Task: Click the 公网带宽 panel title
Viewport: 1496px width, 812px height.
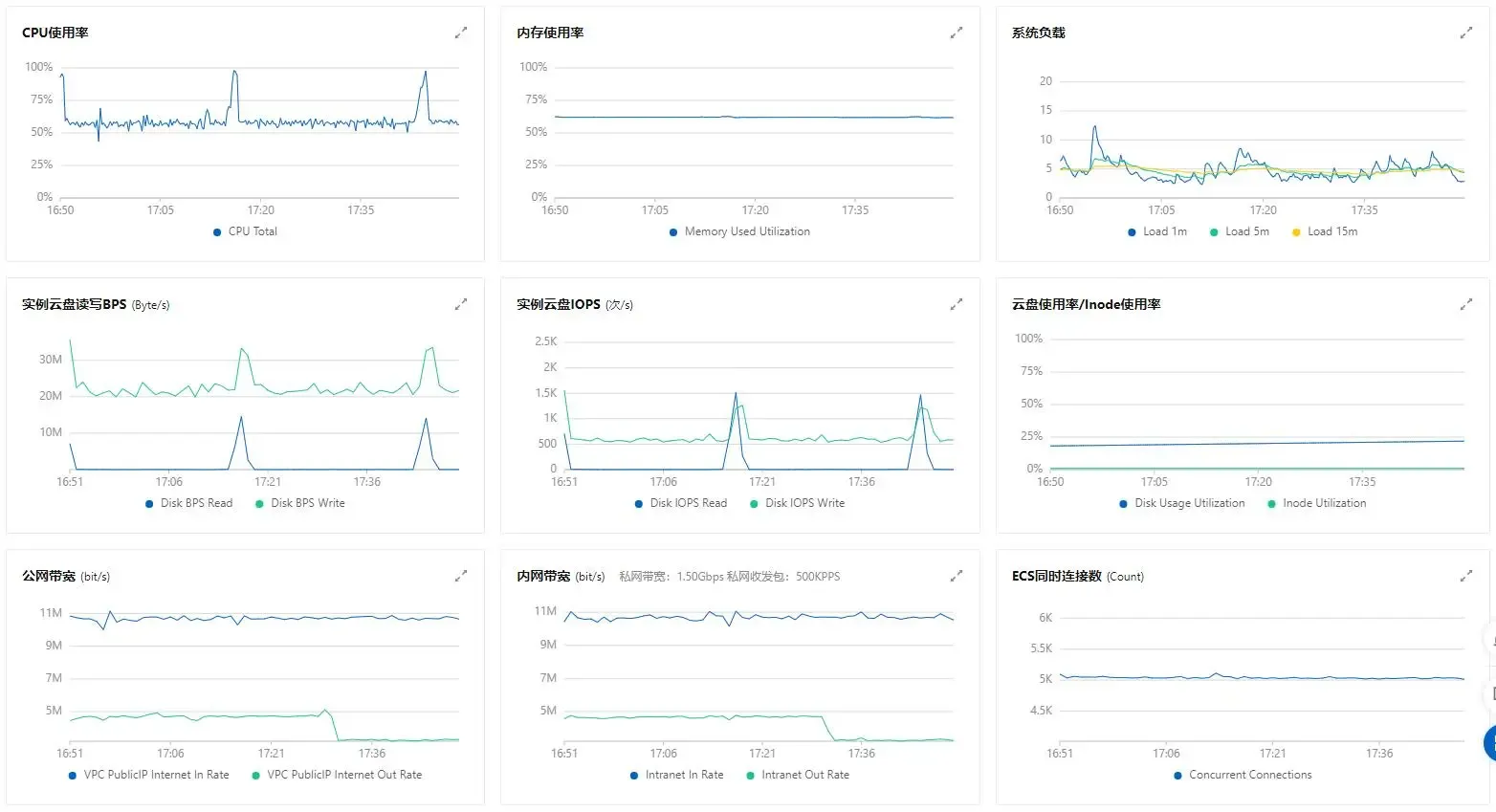Action: click(x=49, y=576)
